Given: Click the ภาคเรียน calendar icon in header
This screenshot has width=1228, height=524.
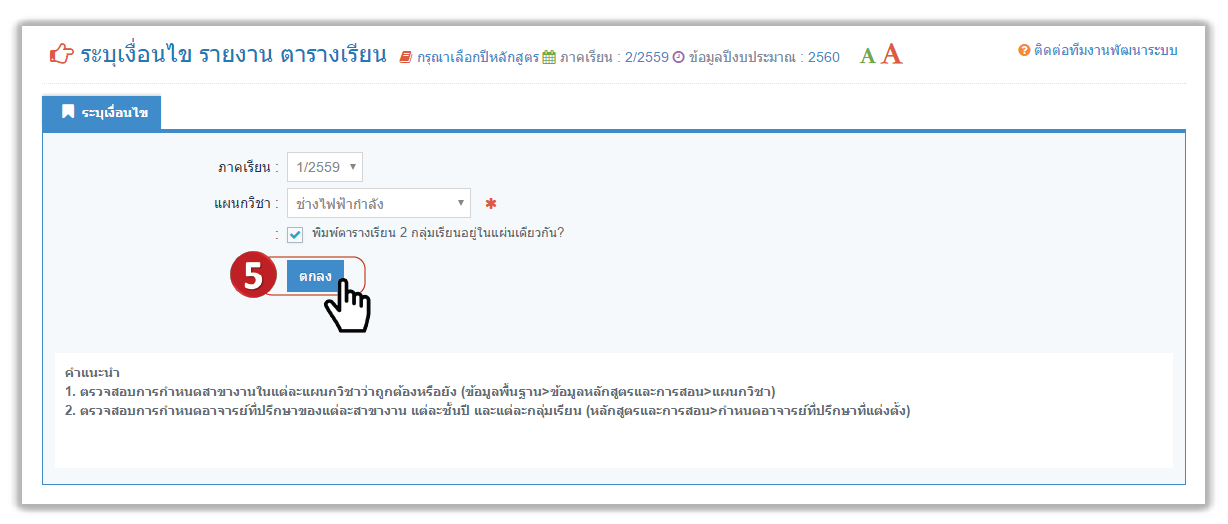Looking at the screenshot, I should pos(549,58).
